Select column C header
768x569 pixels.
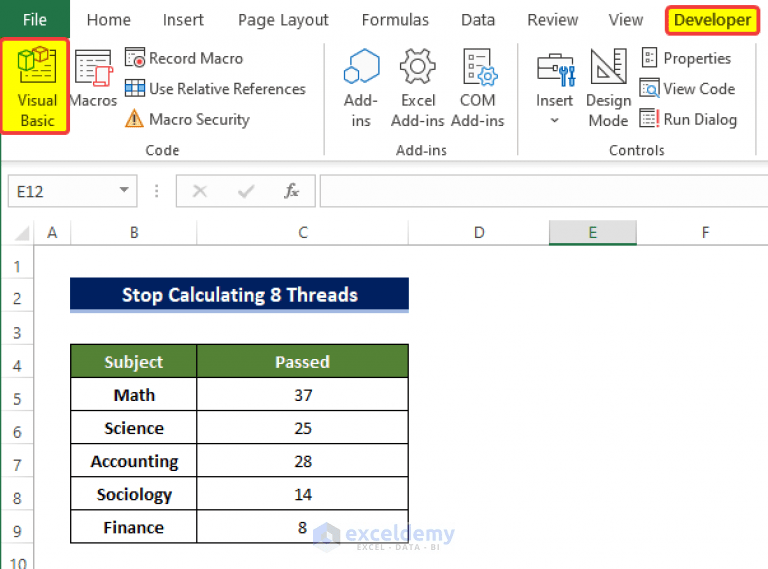pos(303,233)
